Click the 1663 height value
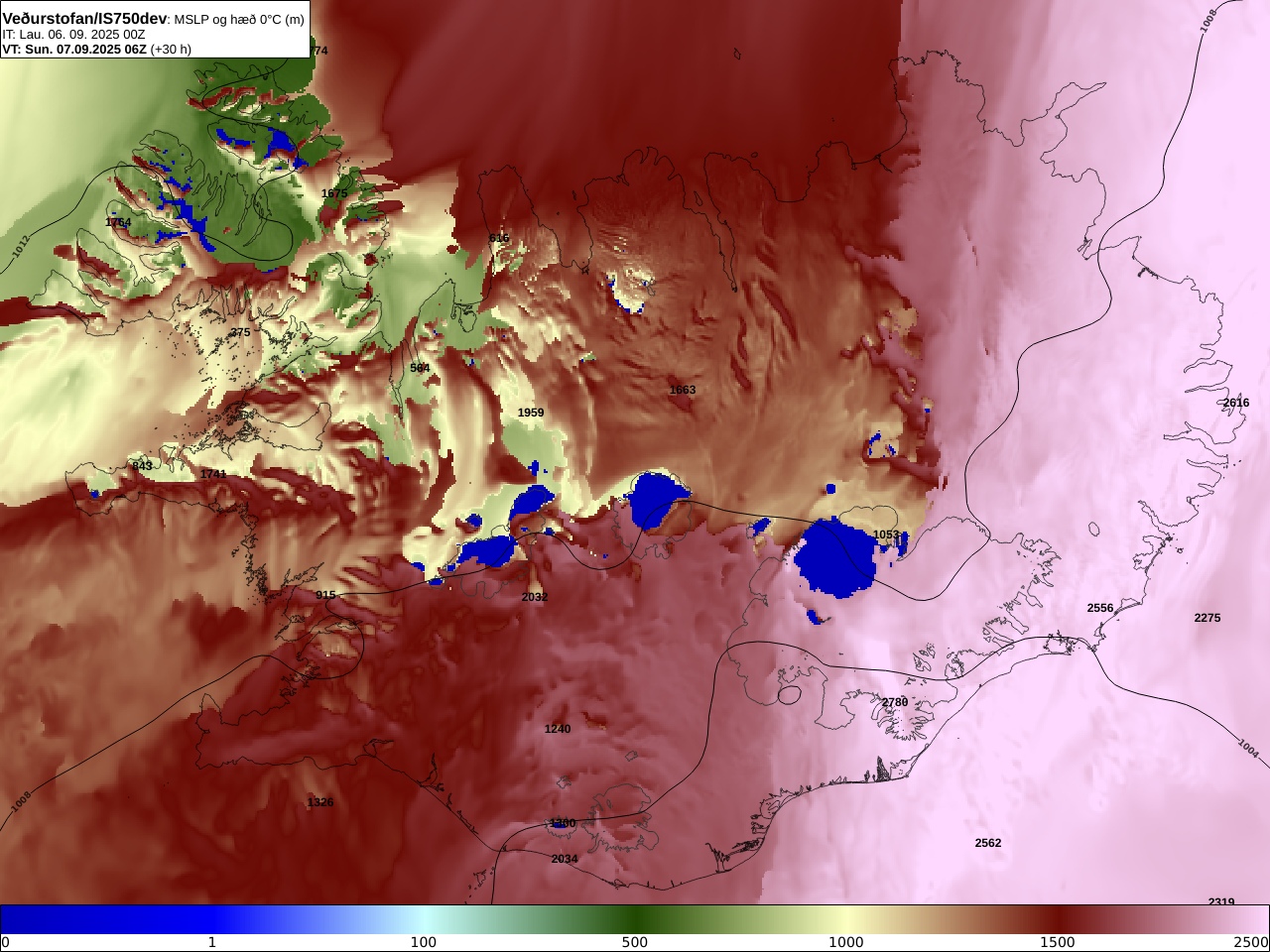This screenshot has width=1270, height=952. [x=683, y=390]
